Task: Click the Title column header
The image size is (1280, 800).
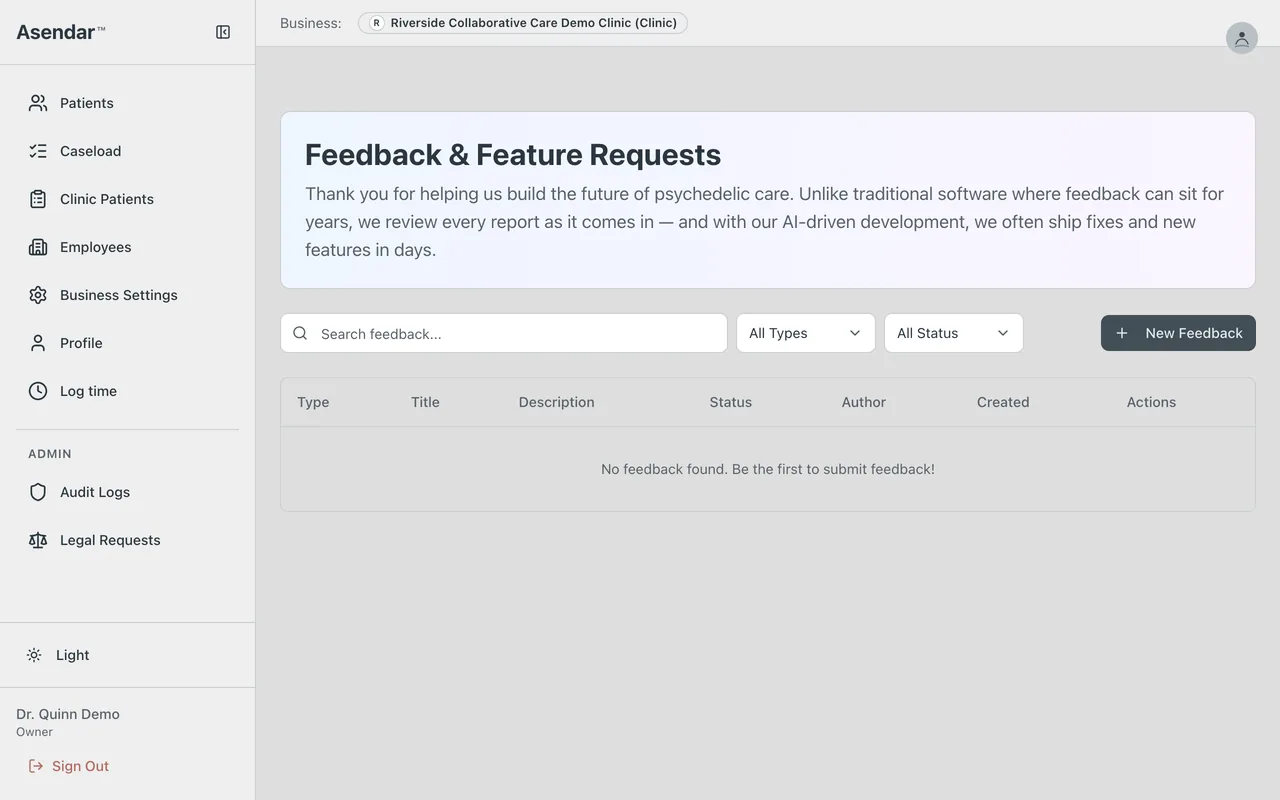Action: tap(425, 402)
